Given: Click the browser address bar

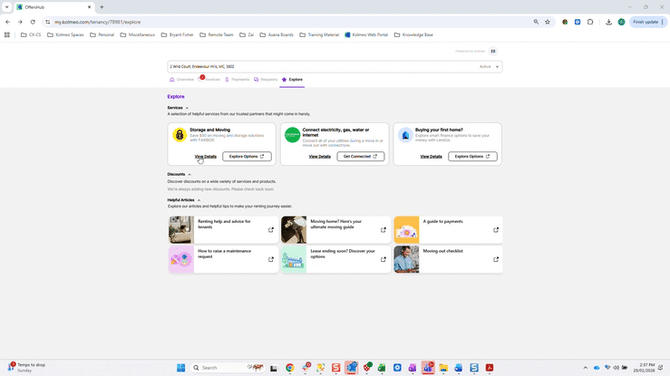Looking at the screenshot, I should 291,22.
